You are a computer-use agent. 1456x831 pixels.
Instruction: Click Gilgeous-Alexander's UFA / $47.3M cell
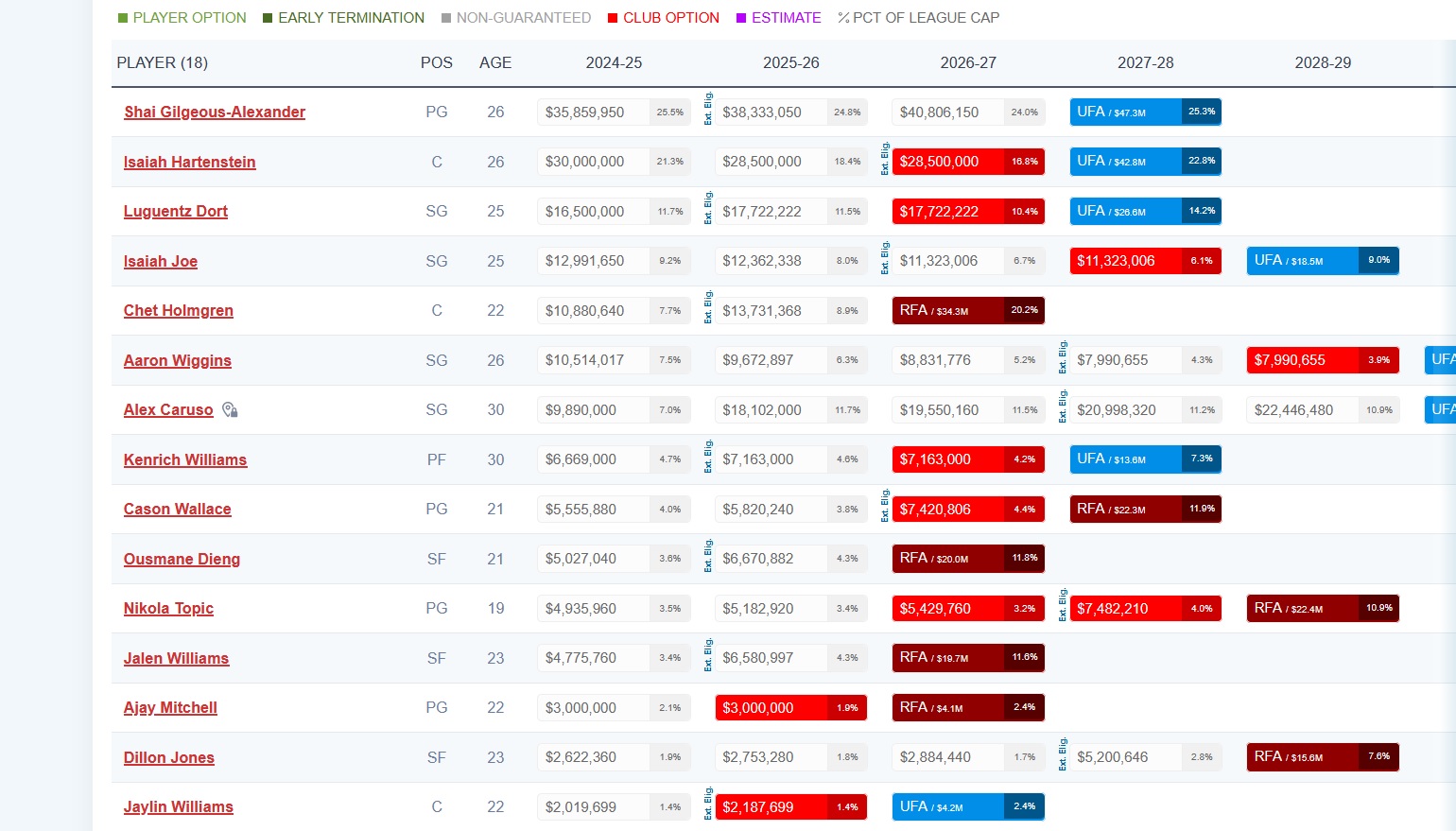coord(1146,112)
